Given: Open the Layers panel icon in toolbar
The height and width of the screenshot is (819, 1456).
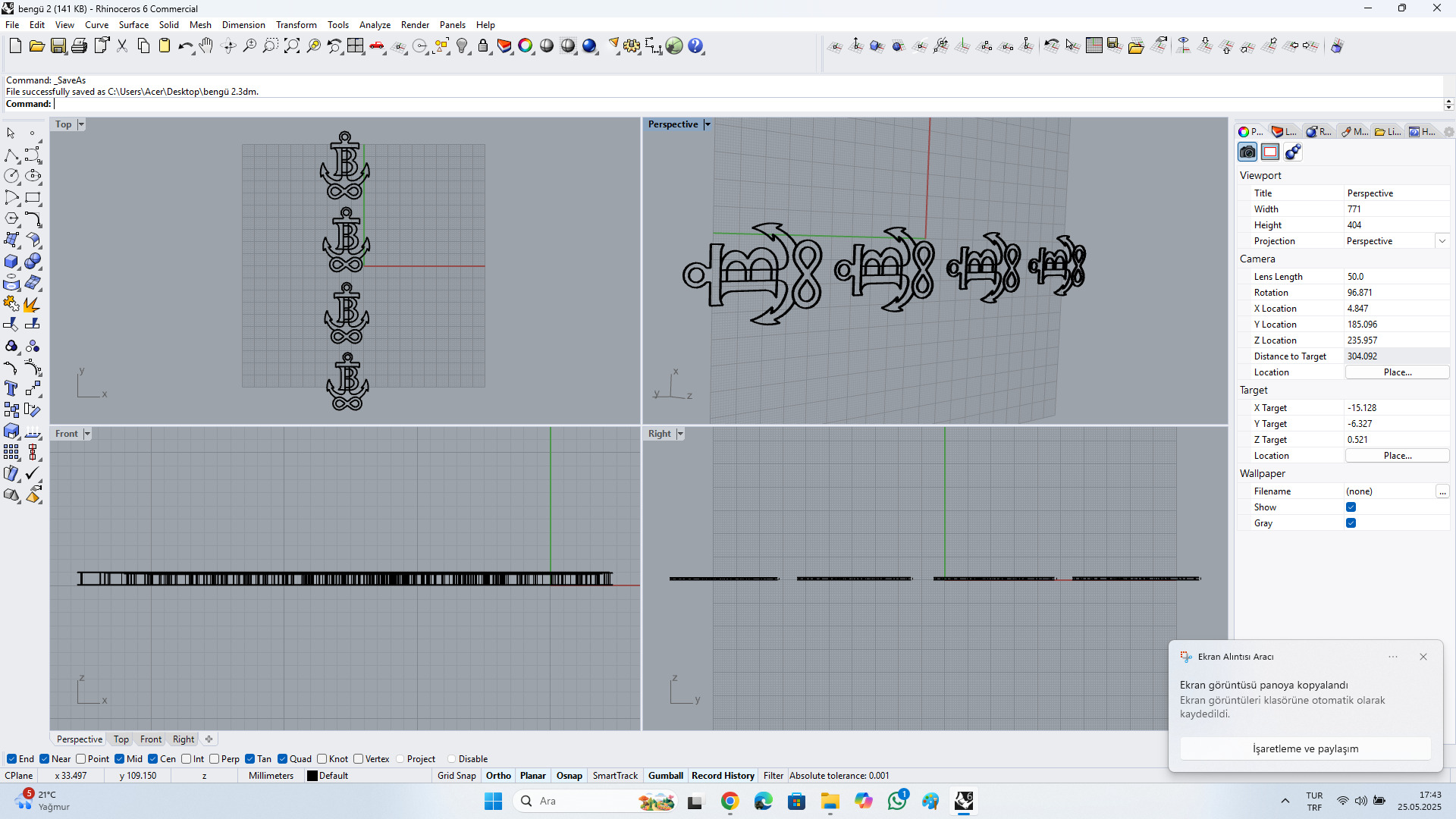Looking at the screenshot, I should coord(504,46).
